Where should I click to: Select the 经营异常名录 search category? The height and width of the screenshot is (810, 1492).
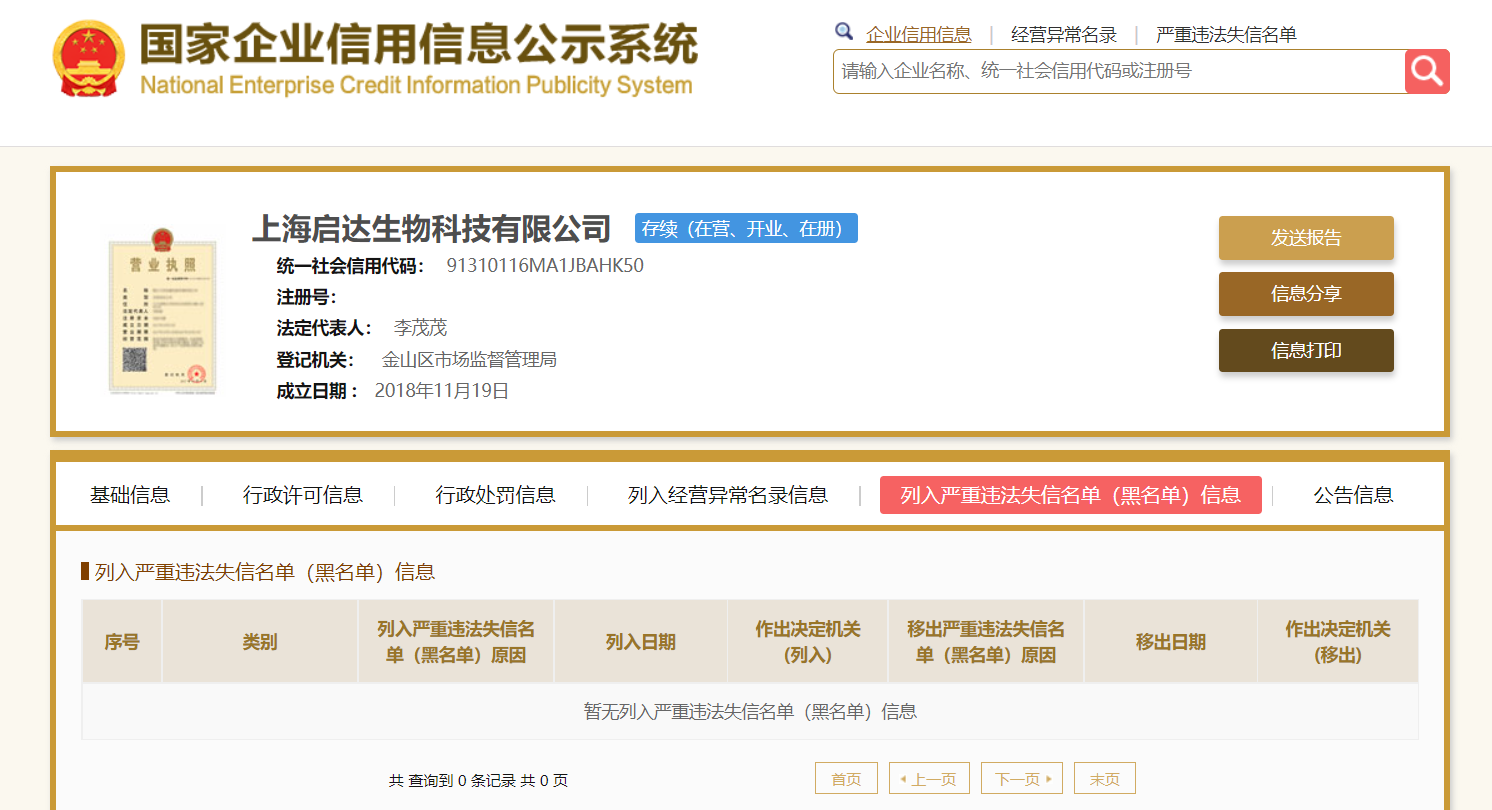(1064, 35)
